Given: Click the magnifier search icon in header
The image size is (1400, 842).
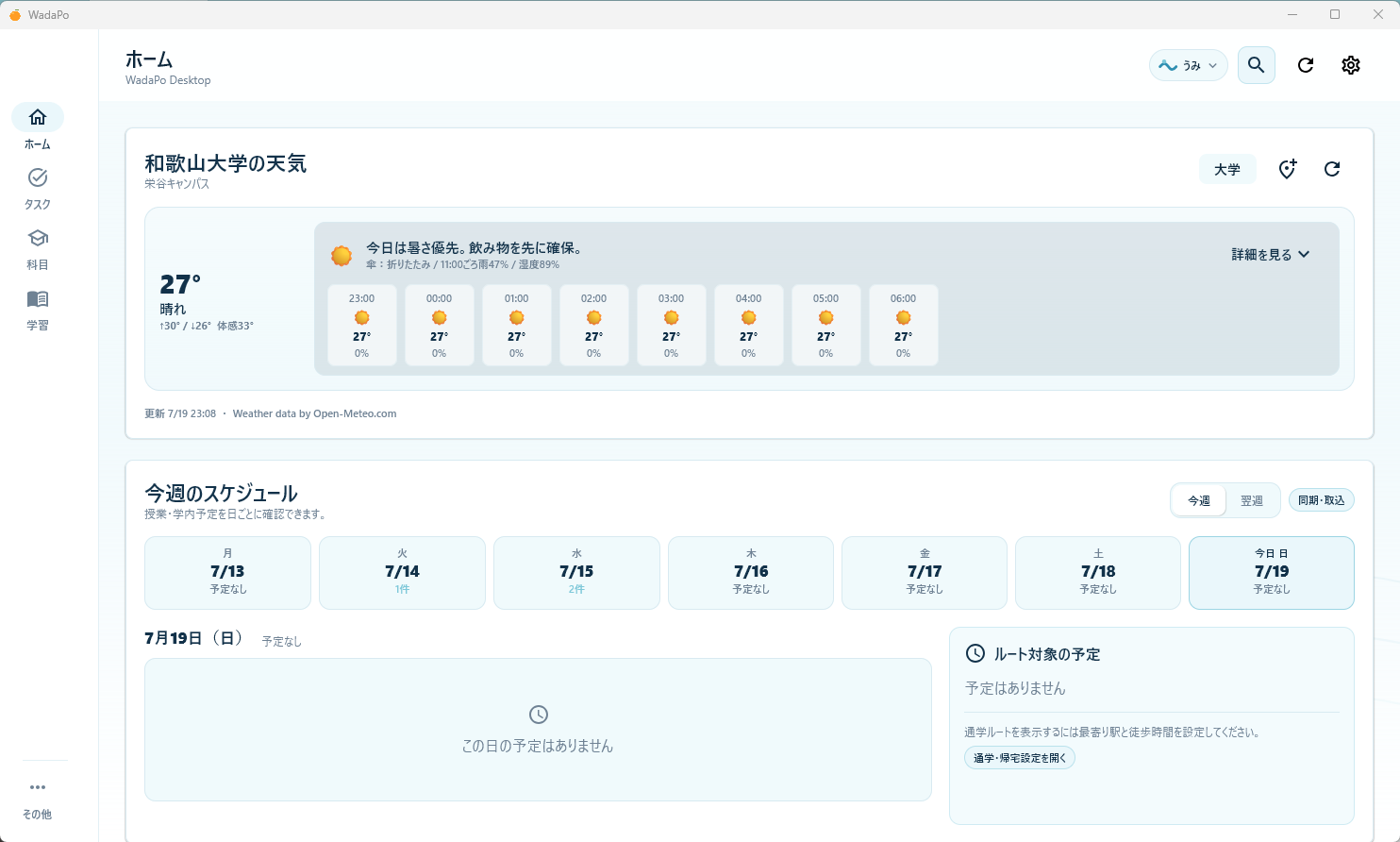Looking at the screenshot, I should pyautogui.click(x=1257, y=65).
